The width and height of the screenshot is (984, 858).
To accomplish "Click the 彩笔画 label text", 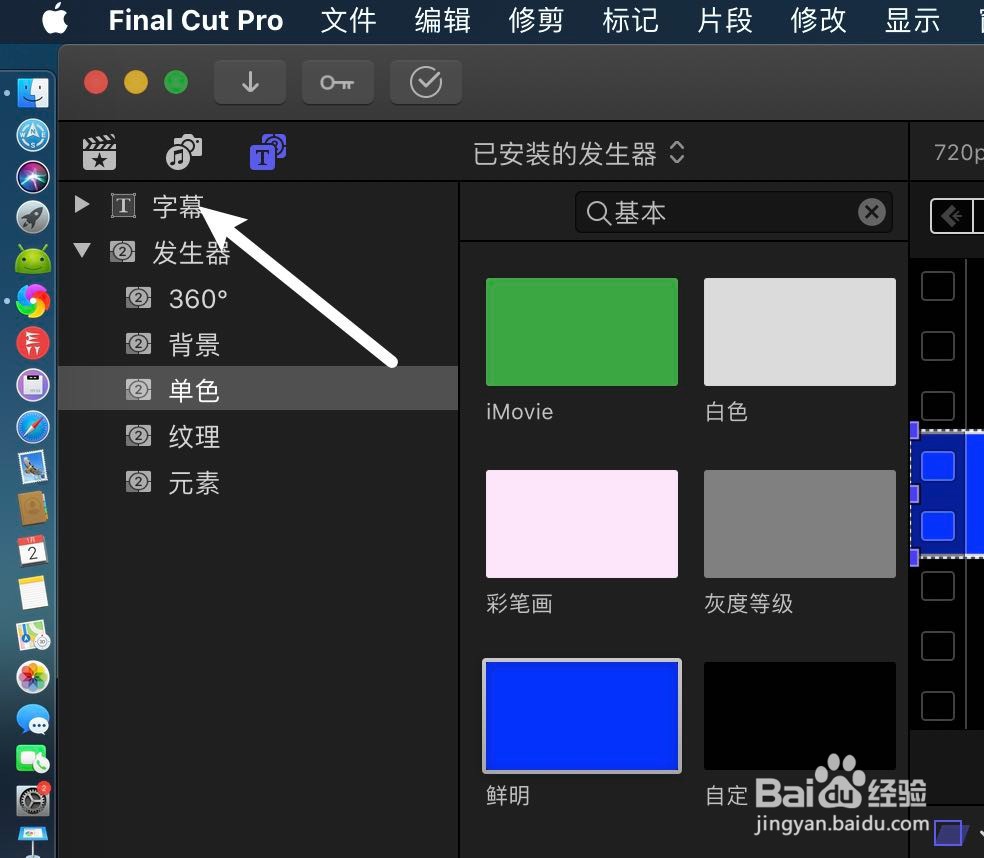I will coord(520,604).
